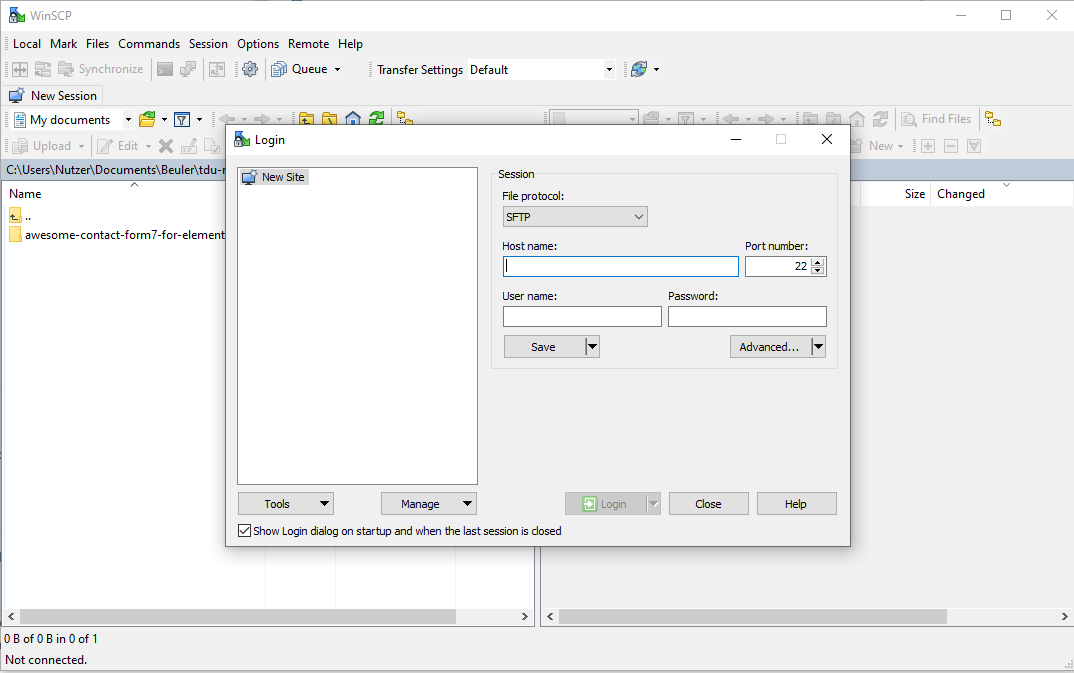The width and height of the screenshot is (1074, 673).
Task: Click the Delete X icon in local toolbar
Action: pos(166,146)
